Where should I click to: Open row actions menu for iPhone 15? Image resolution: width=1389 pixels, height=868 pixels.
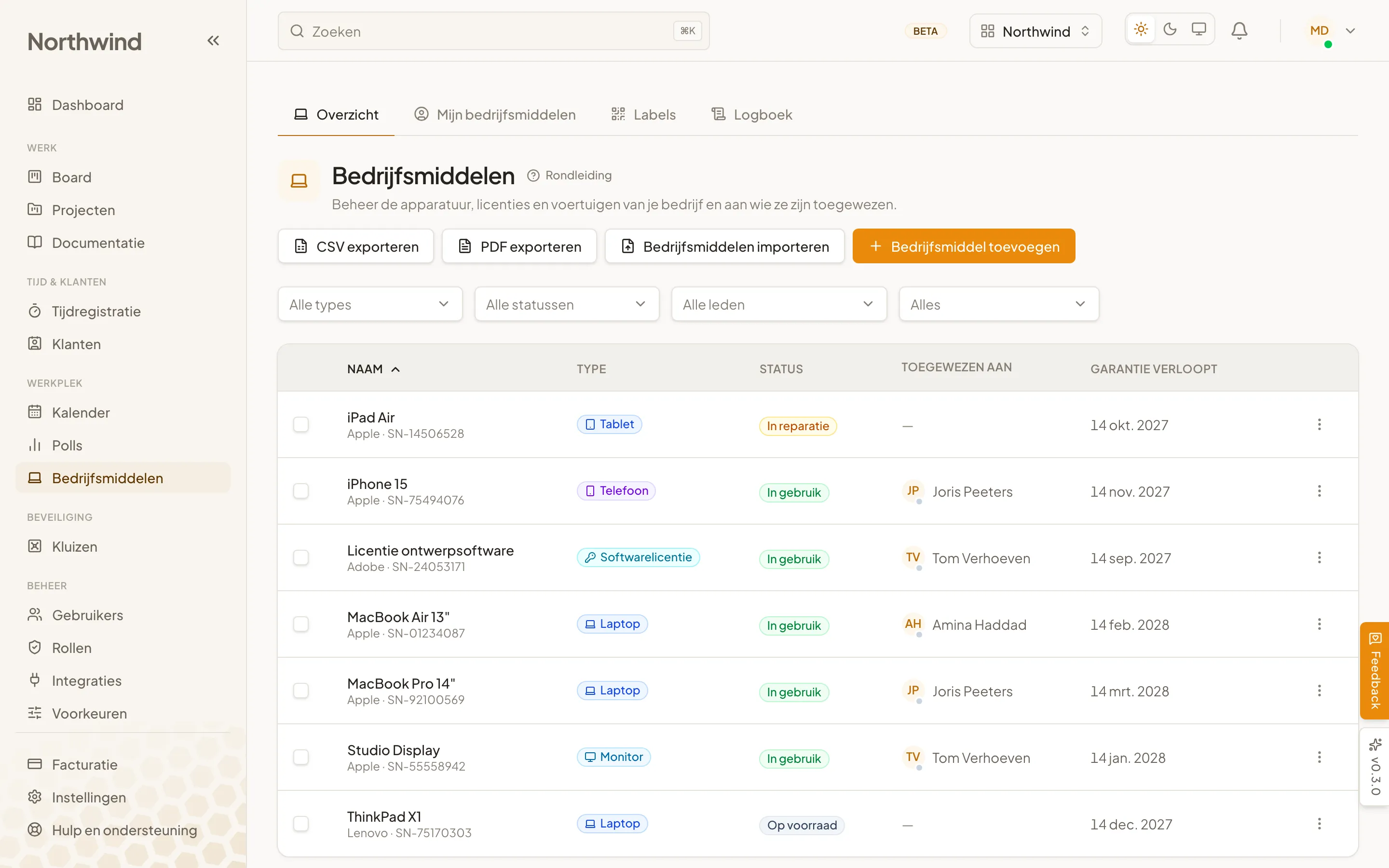click(x=1319, y=491)
